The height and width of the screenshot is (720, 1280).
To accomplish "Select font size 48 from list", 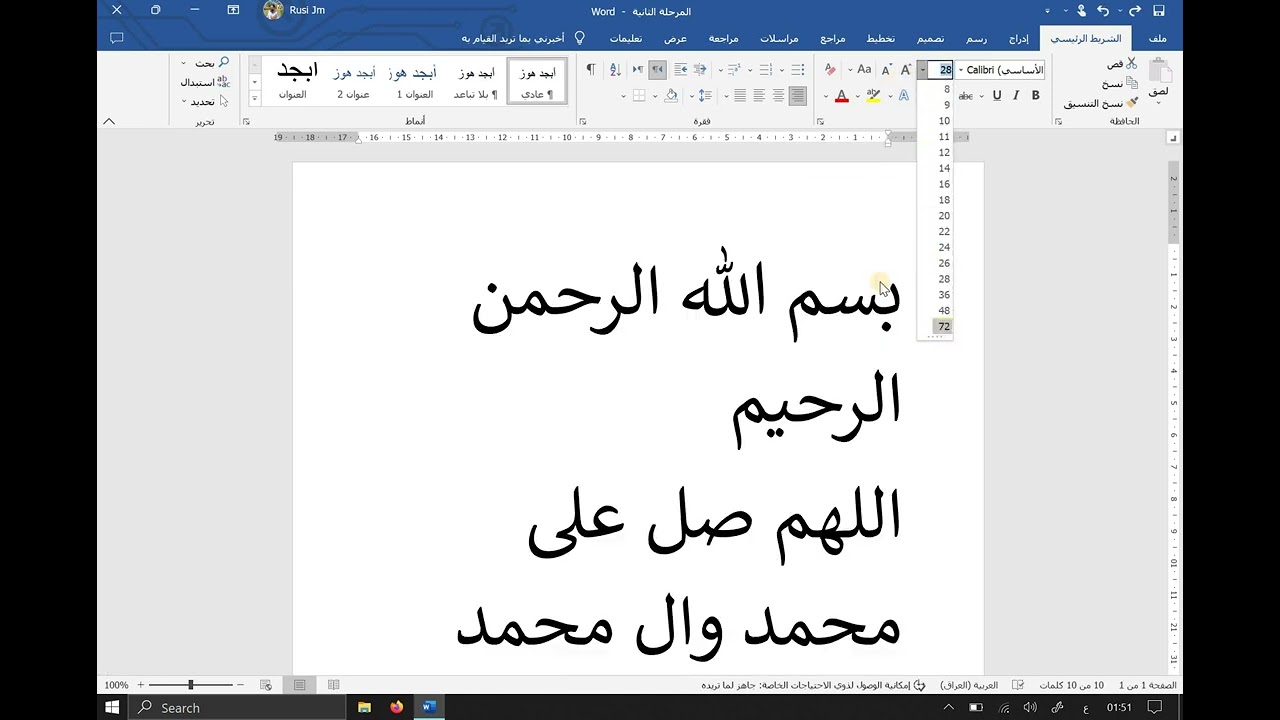I will pos(936,310).
